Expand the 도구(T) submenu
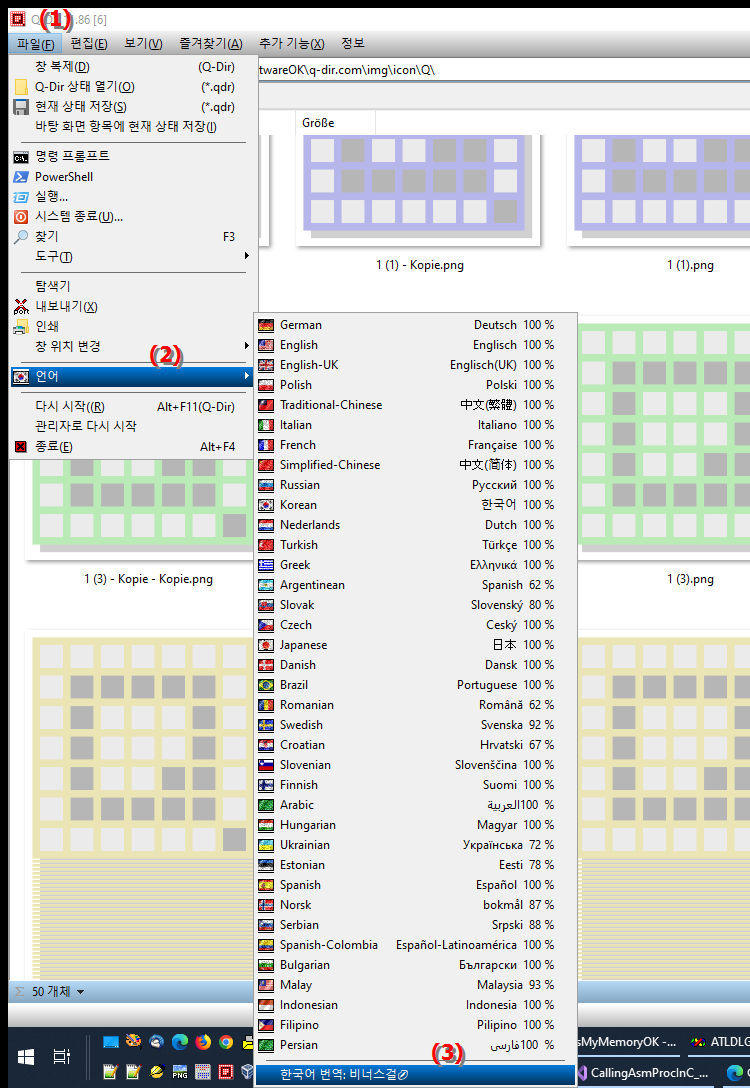 point(134,257)
